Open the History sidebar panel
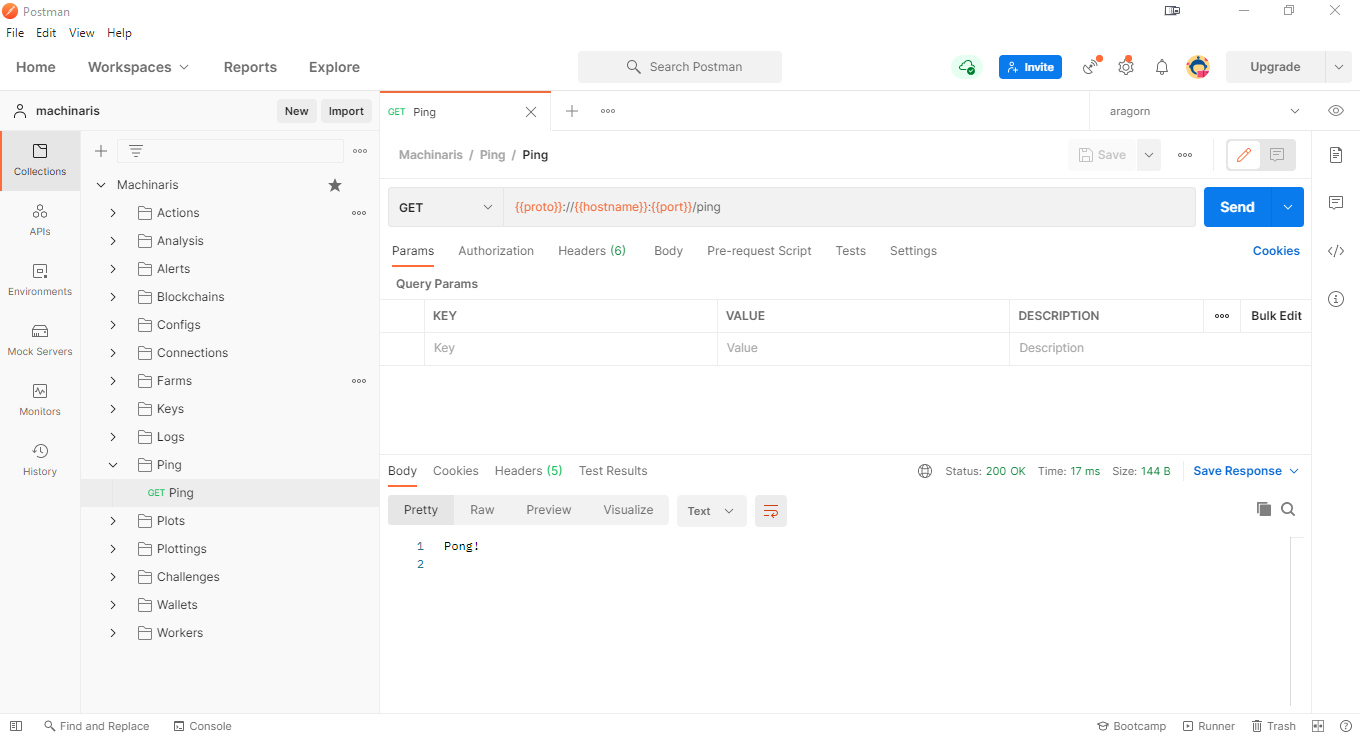The width and height of the screenshot is (1360, 738). tap(40, 460)
